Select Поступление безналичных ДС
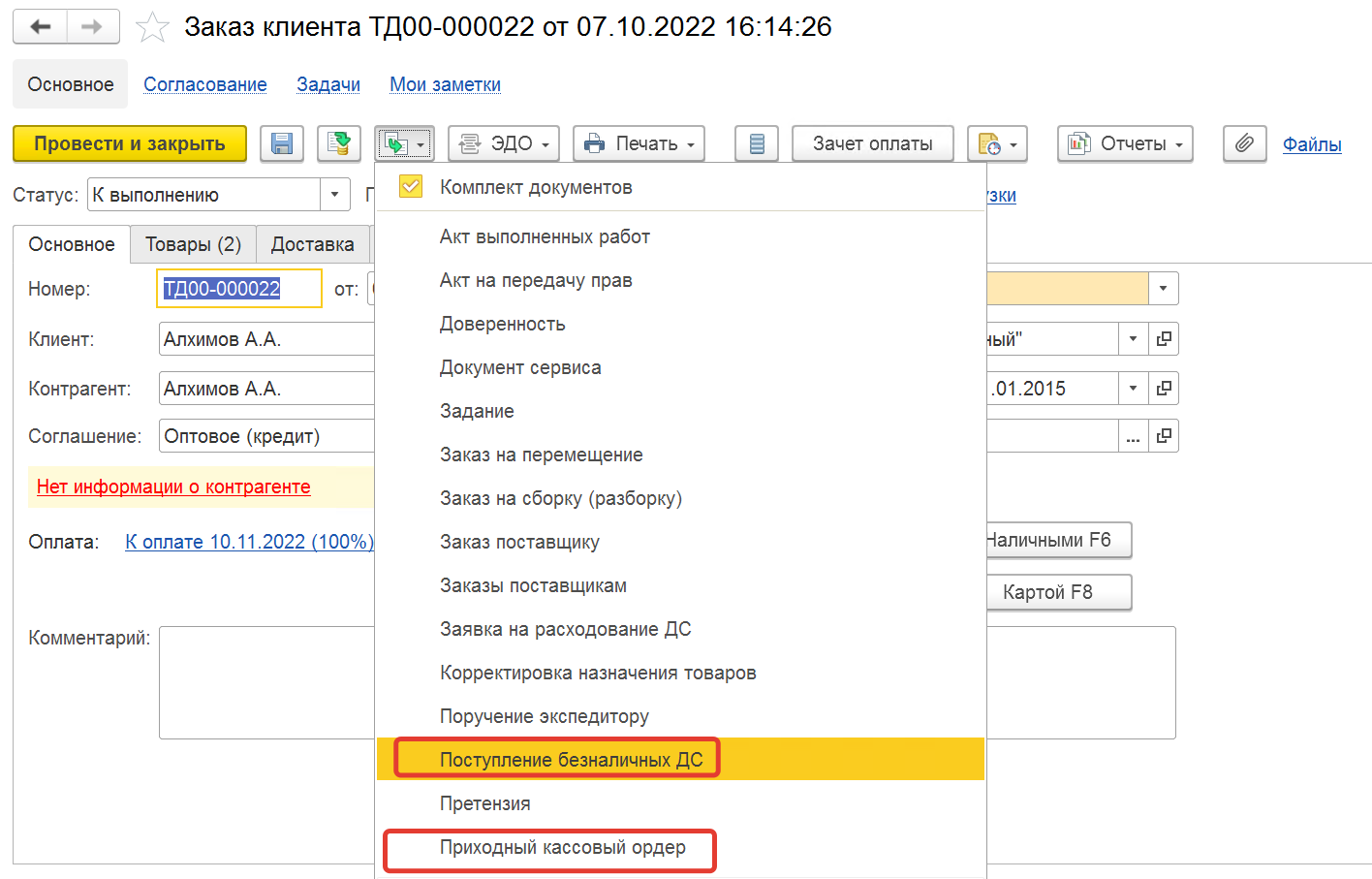Viewport: 1372px width, 879px height. [x=680, y=760]
